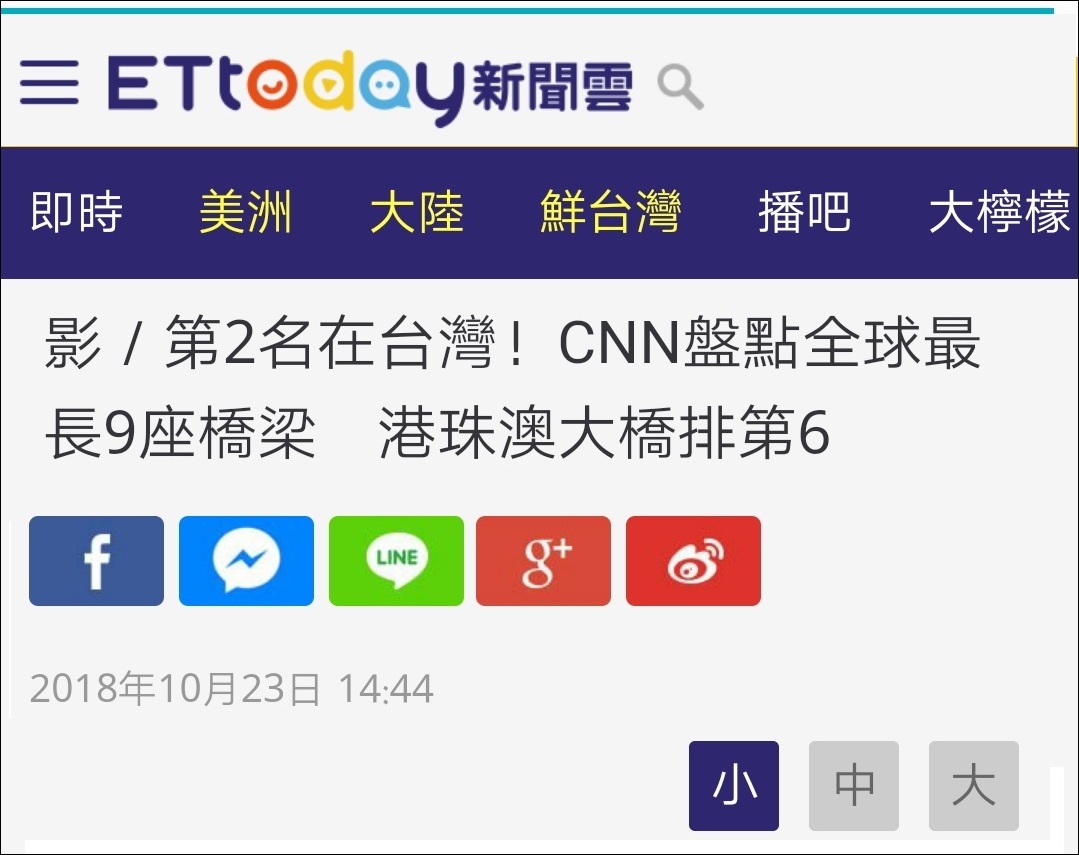Share via Facebook Messenger
The image size is (1079, 855).
coord(246,561)
